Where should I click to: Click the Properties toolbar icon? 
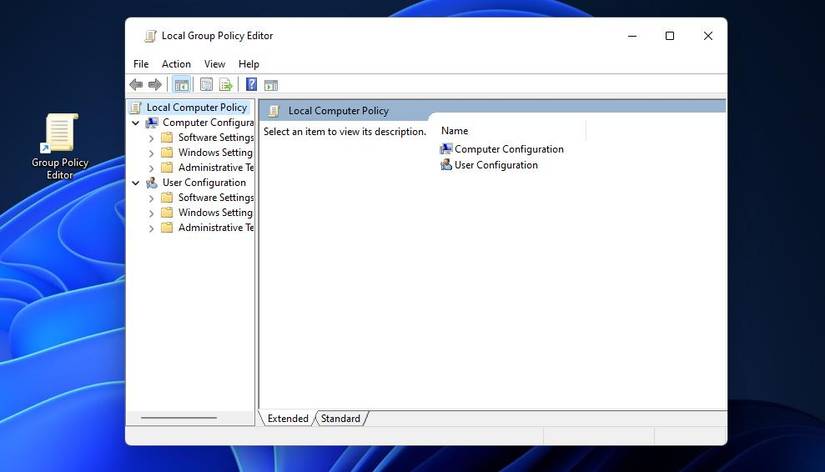click(206, 85)
